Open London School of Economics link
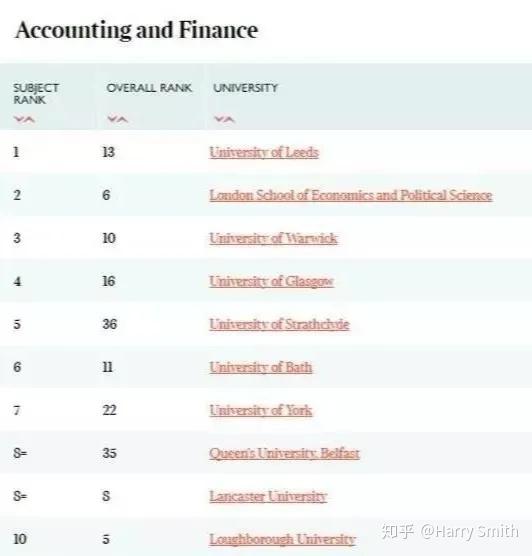532x556 pixels. [351, 195]
